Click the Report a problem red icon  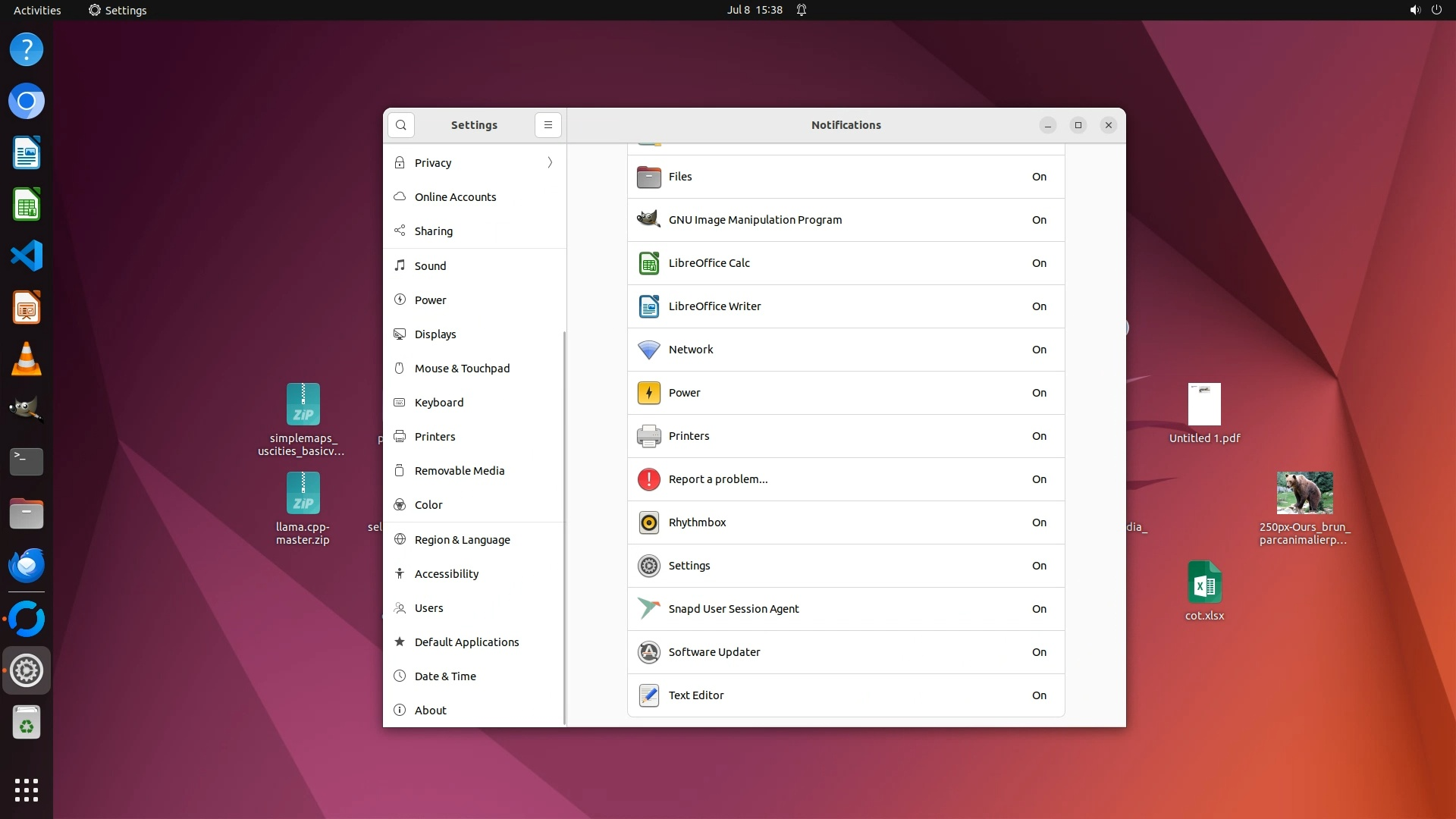[648, 479]
